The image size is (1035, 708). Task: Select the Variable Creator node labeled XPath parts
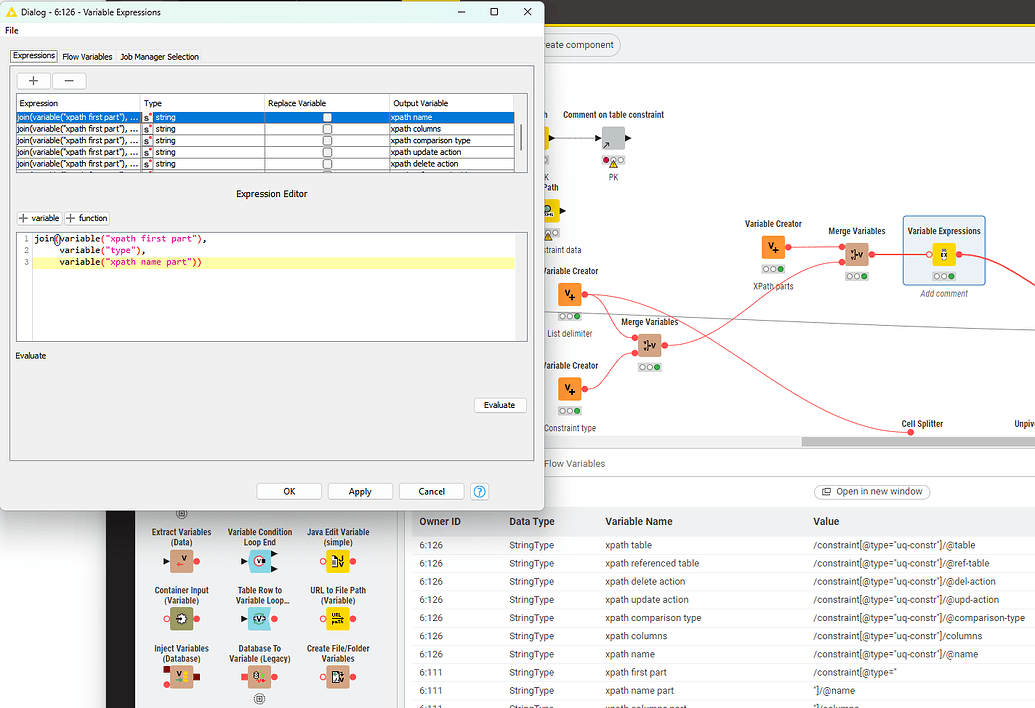(773, 247)
